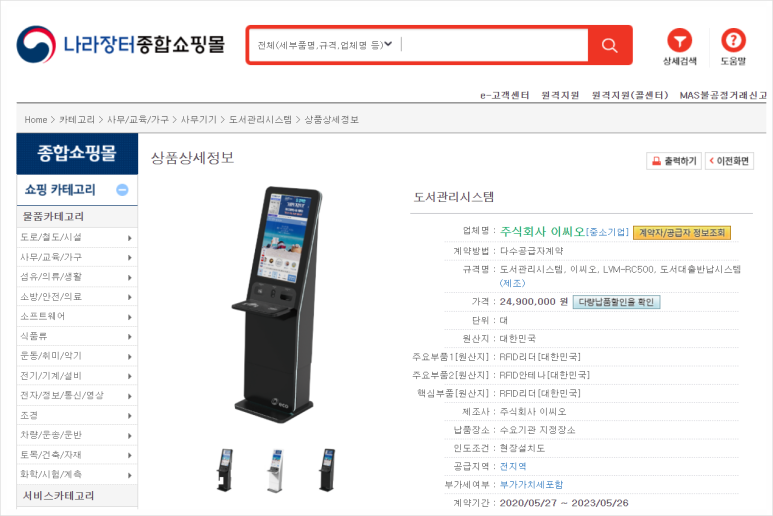Expand 섬유/의류/생활 category
The image size is (773, 516).
(x=77, y=277)
